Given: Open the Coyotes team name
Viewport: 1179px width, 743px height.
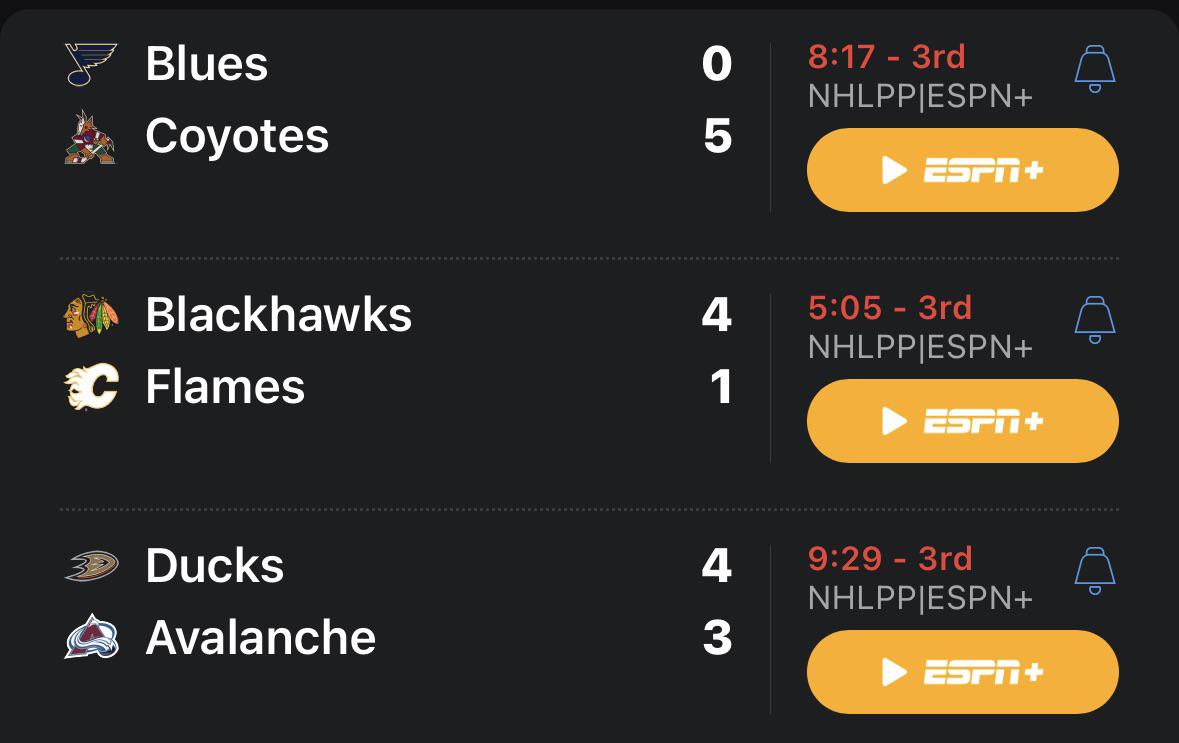Looking at the screenshot, I should pyautogui.click(x=237, y=137).
